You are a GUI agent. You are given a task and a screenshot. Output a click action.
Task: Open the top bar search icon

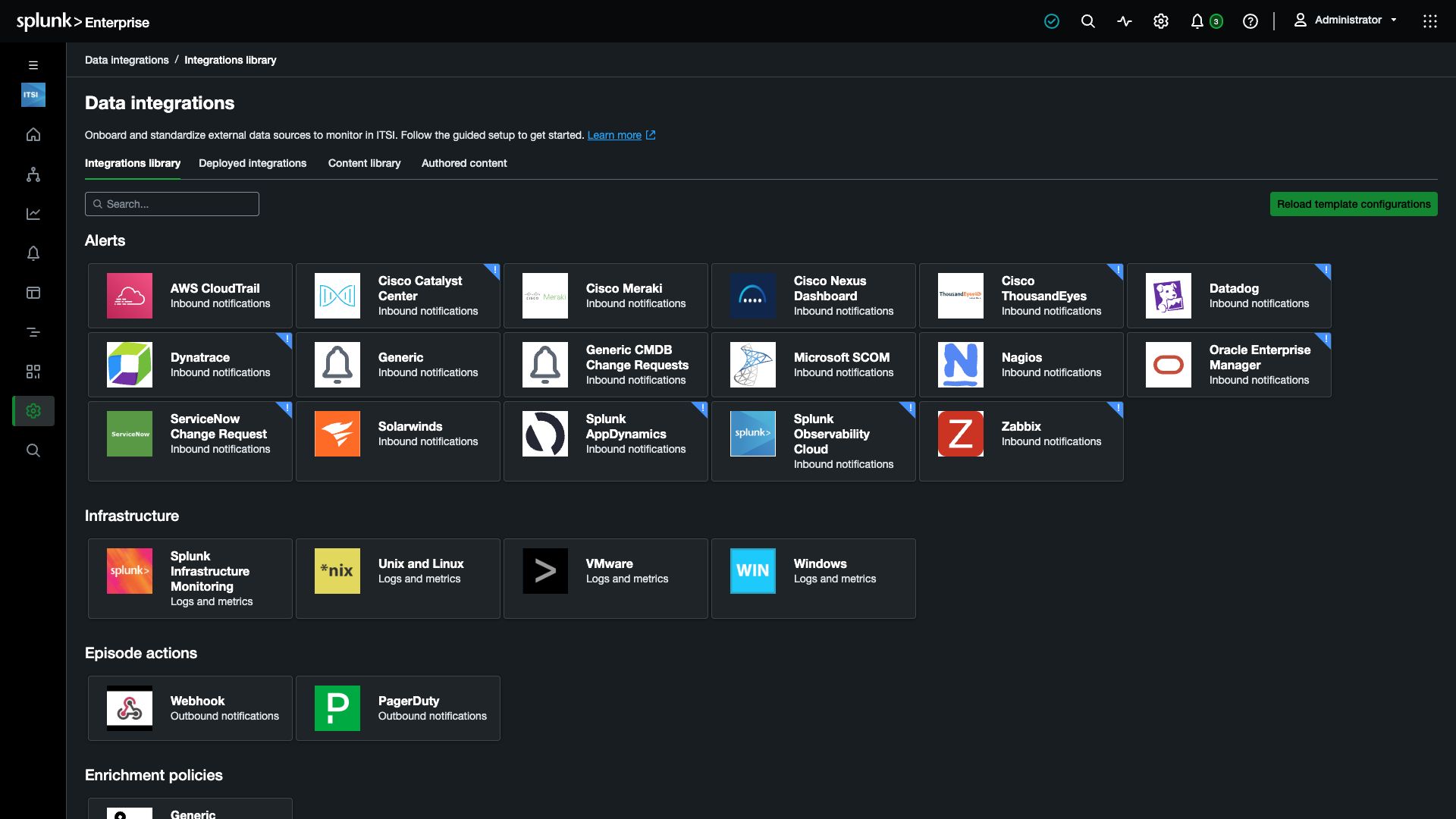coord(1087,21)
